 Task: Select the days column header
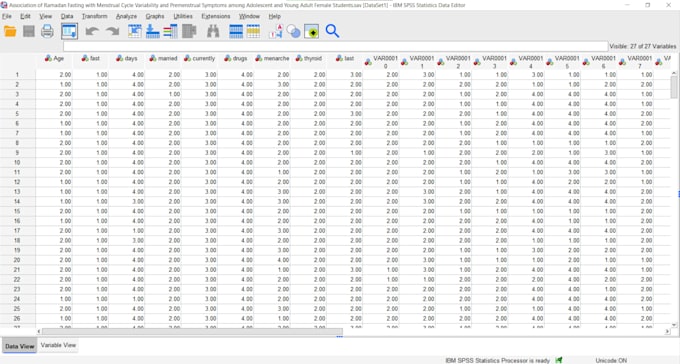[x=127, y=59]
